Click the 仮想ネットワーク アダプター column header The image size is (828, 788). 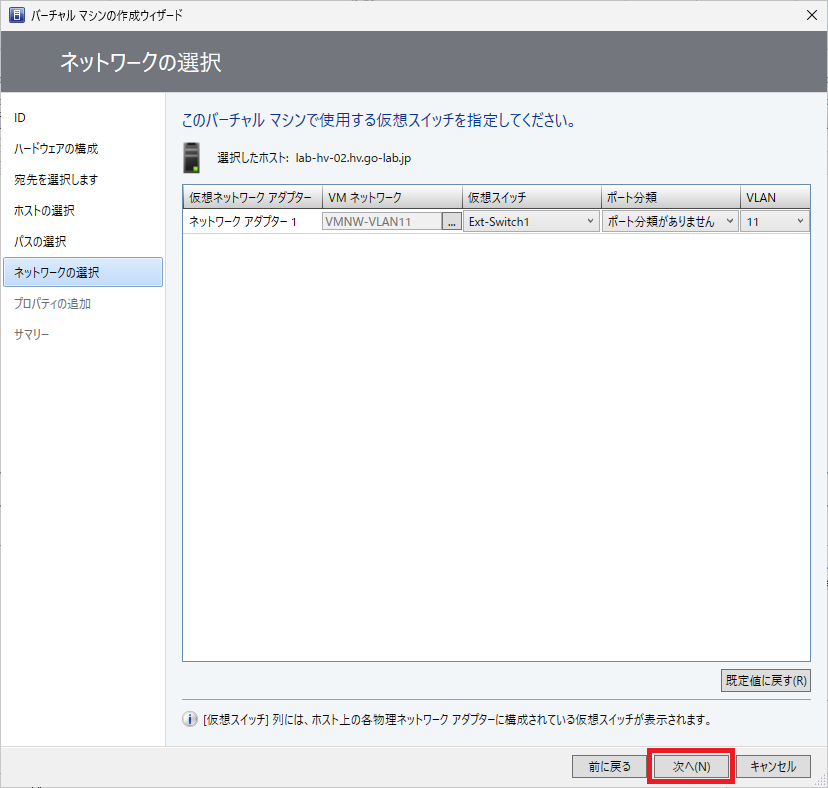point(252,197)
